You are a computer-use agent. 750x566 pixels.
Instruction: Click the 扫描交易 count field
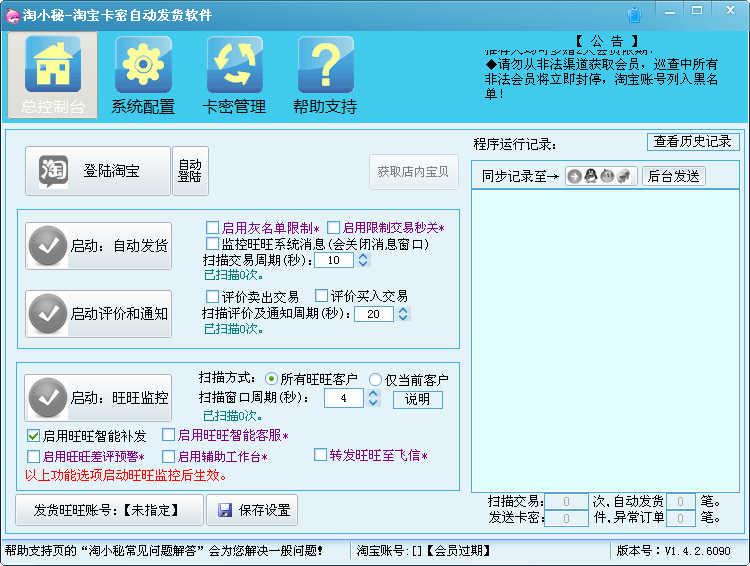click(566, 501)
